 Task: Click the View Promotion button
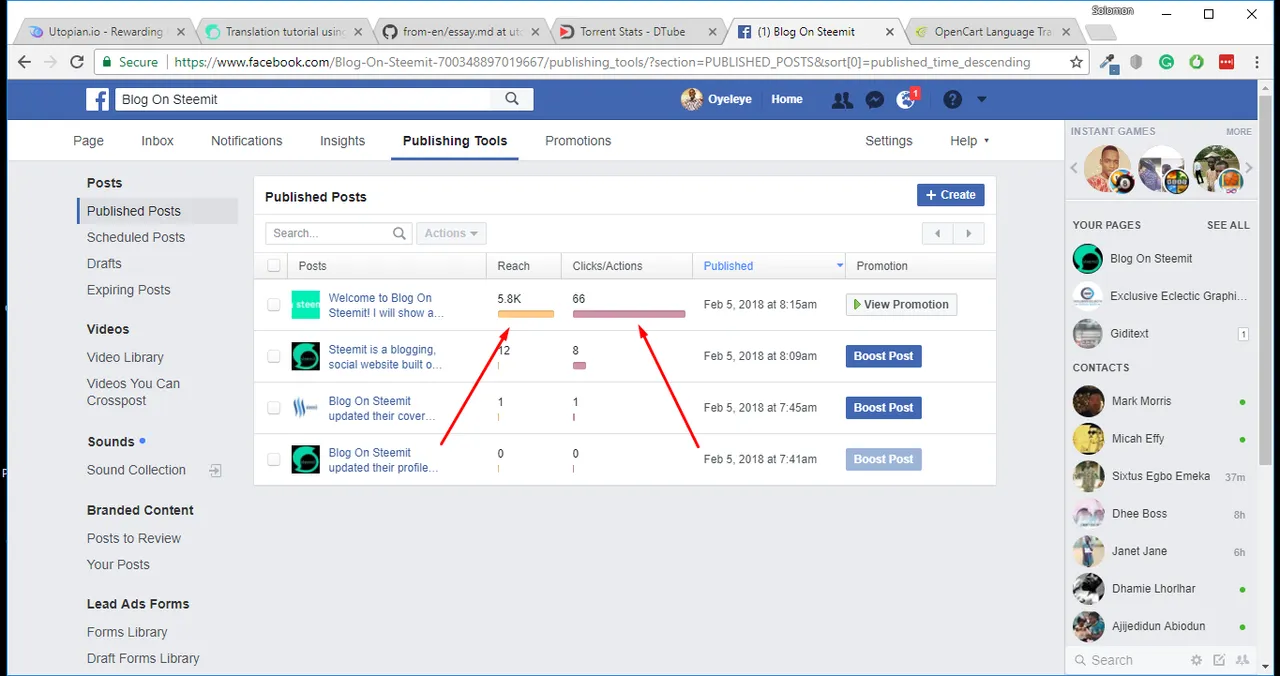pyautogui.click(x=901, y=304)
